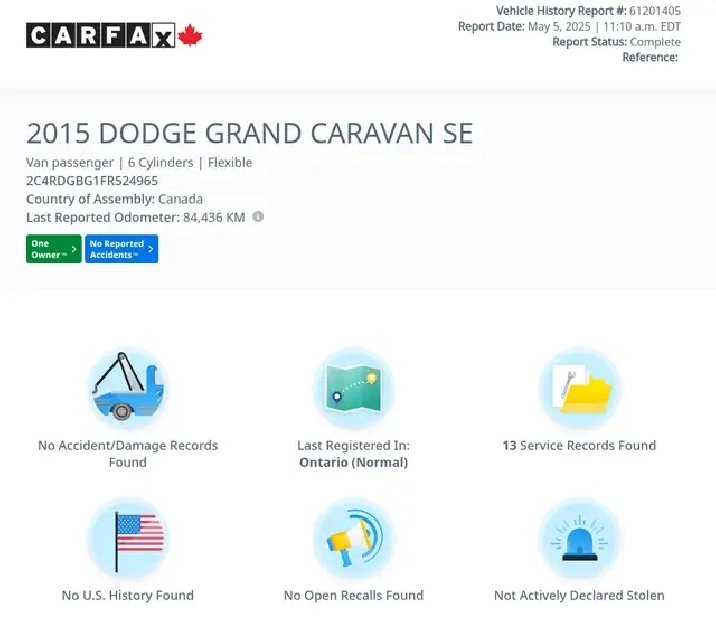The width and height of the screenshot is (716, 623).
Task: Click the tow truck accident icon
Action: [128, 387]
